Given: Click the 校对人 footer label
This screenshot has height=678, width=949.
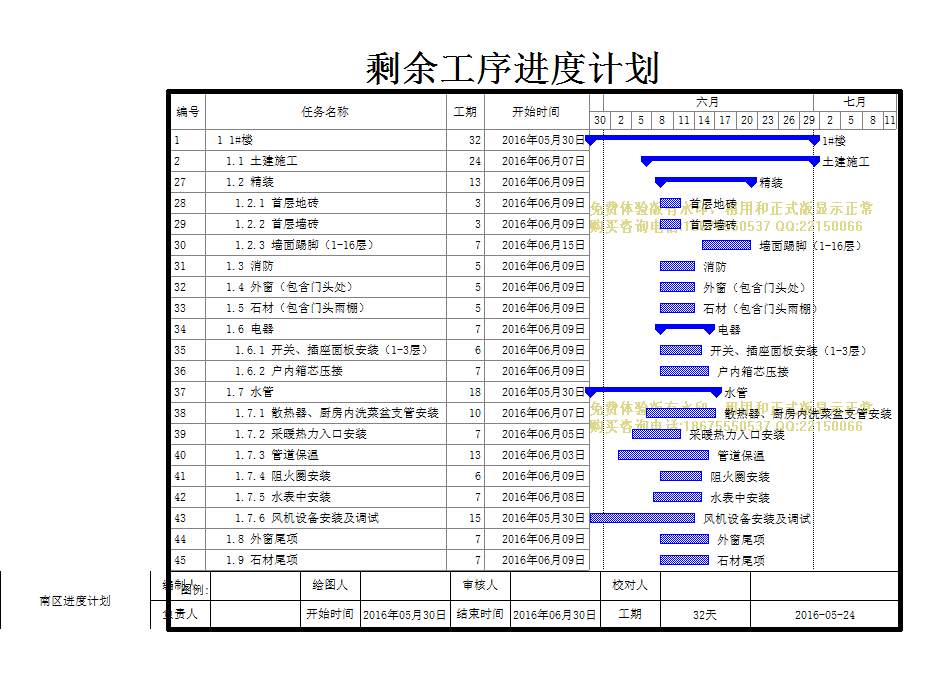Looking at the screenshot, I should coord(629,585).
